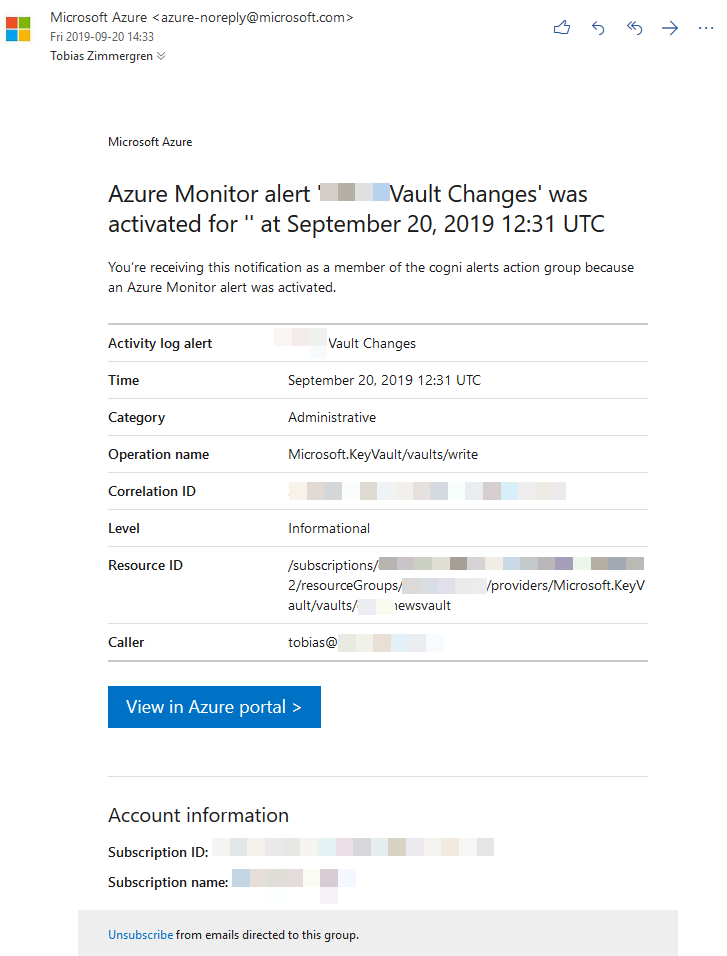The height and width of the screenshot is (956, 727).
Task: Forward the email using the forward arrow
Action: pyautogui.click(x=670, y=28)
